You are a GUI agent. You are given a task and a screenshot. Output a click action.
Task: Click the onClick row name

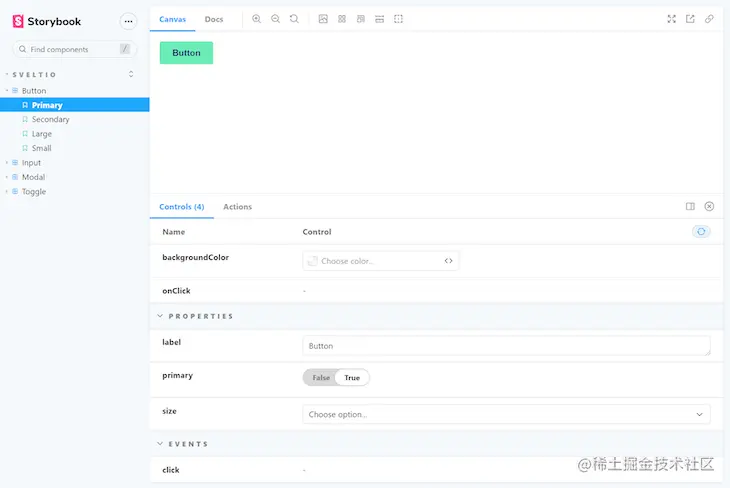coord(176,291)
